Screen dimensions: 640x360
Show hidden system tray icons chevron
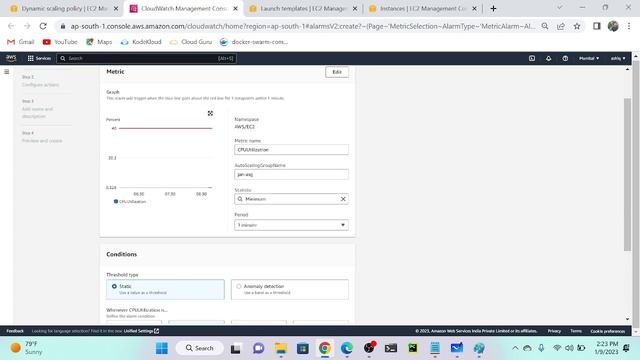tap(515, 348)
